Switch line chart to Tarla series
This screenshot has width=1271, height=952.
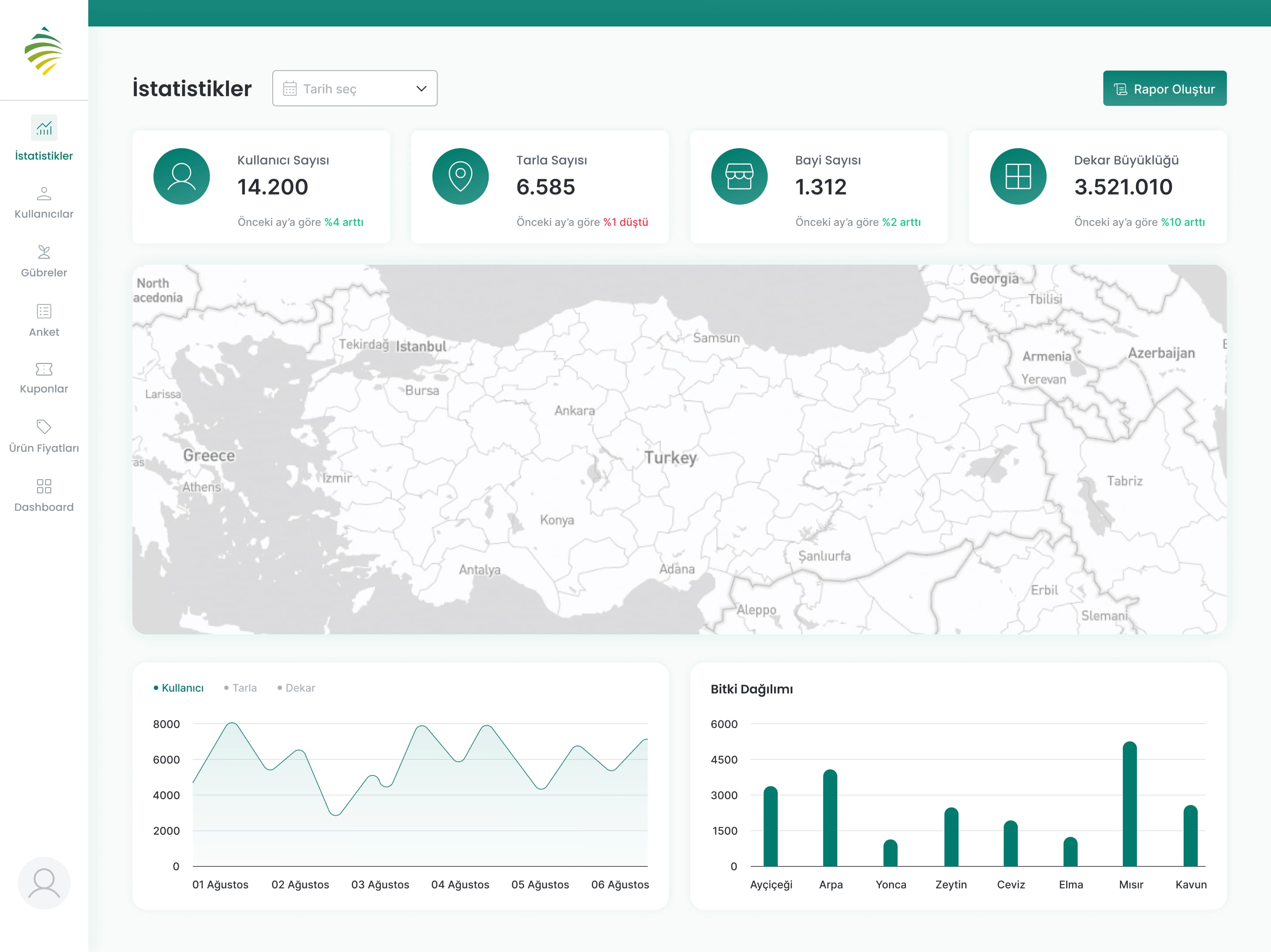[x=241, y=688]
